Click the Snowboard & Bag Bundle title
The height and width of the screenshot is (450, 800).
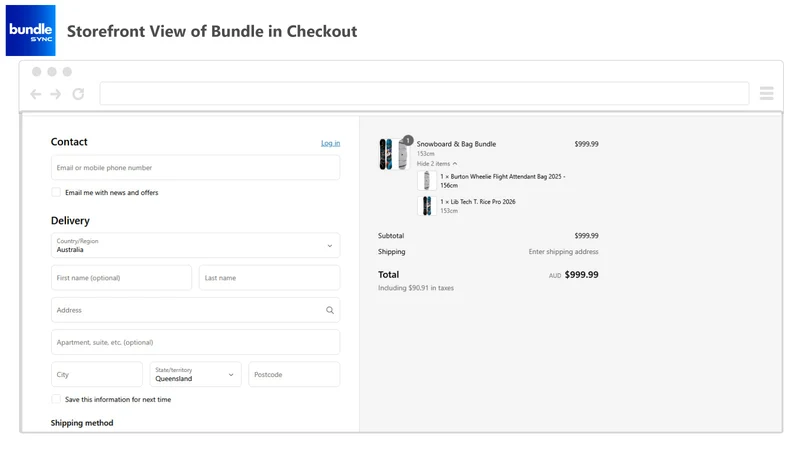[456, 144]
